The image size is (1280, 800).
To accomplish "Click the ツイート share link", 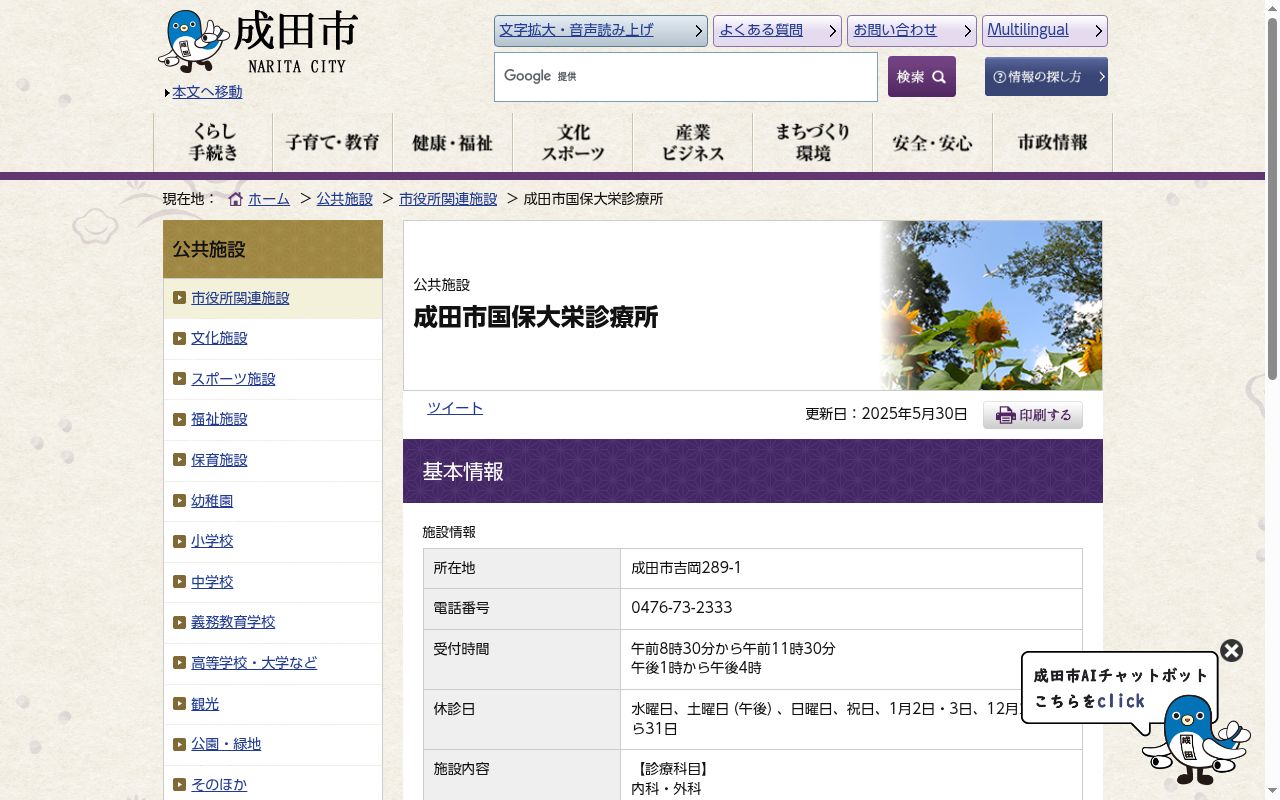I will point(455,408).
